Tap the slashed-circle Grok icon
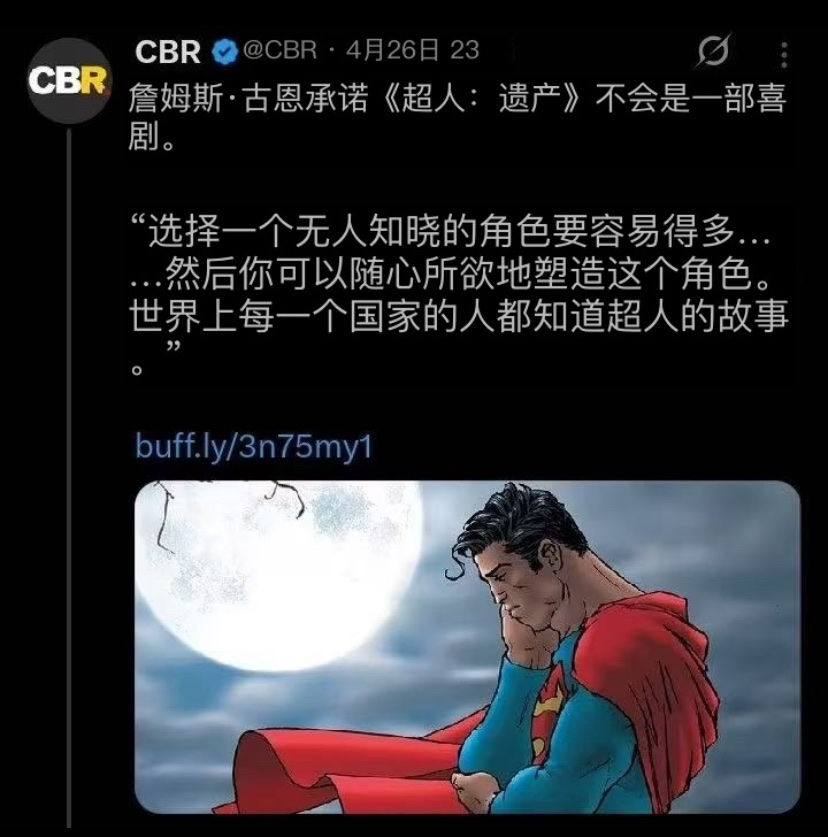 point(714,51)
